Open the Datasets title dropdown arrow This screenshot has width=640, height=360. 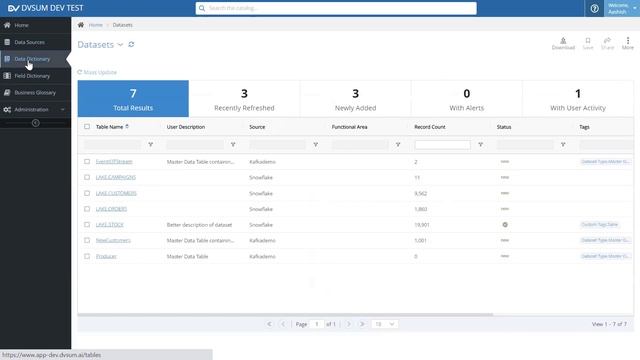coord(120,44)
